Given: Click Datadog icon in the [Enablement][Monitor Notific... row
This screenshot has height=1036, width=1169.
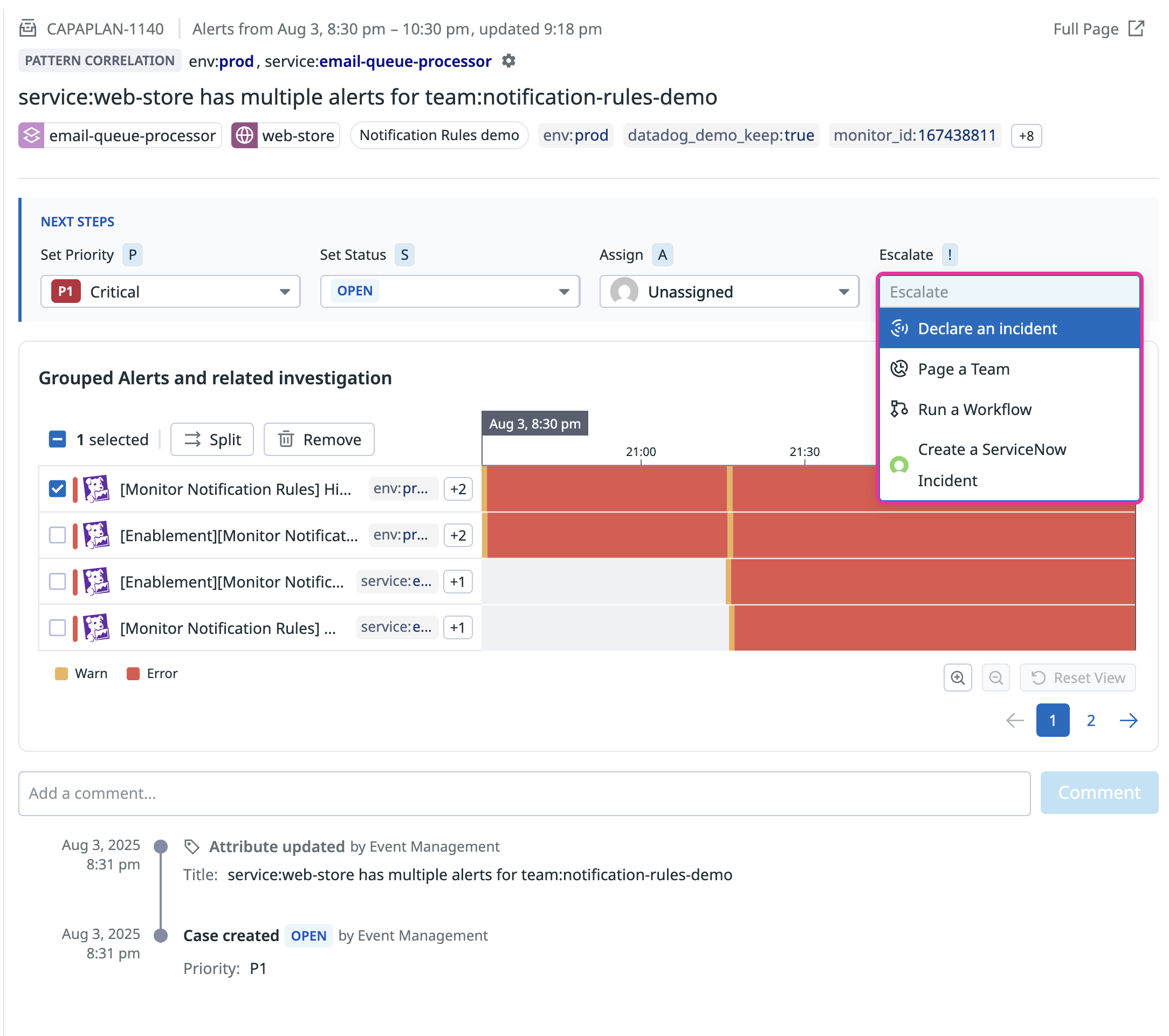Looking at the screenshot, I should pyautogui.click(x=96, y=582).
